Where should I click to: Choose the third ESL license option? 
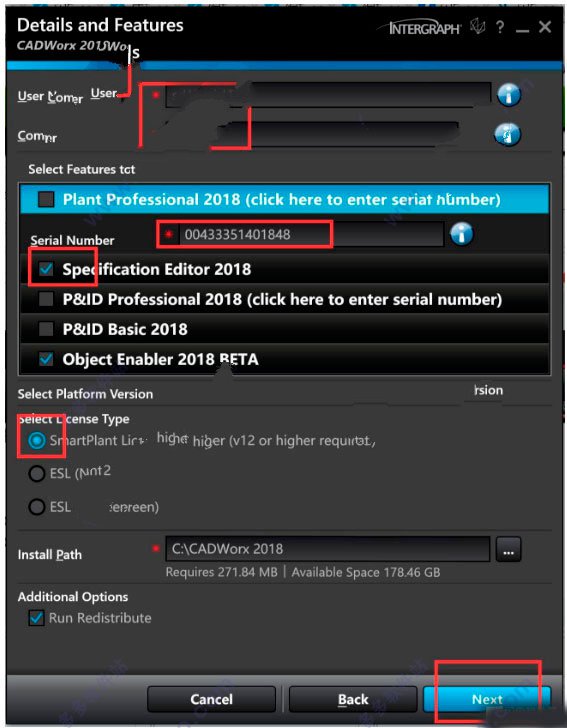[37, 507]
